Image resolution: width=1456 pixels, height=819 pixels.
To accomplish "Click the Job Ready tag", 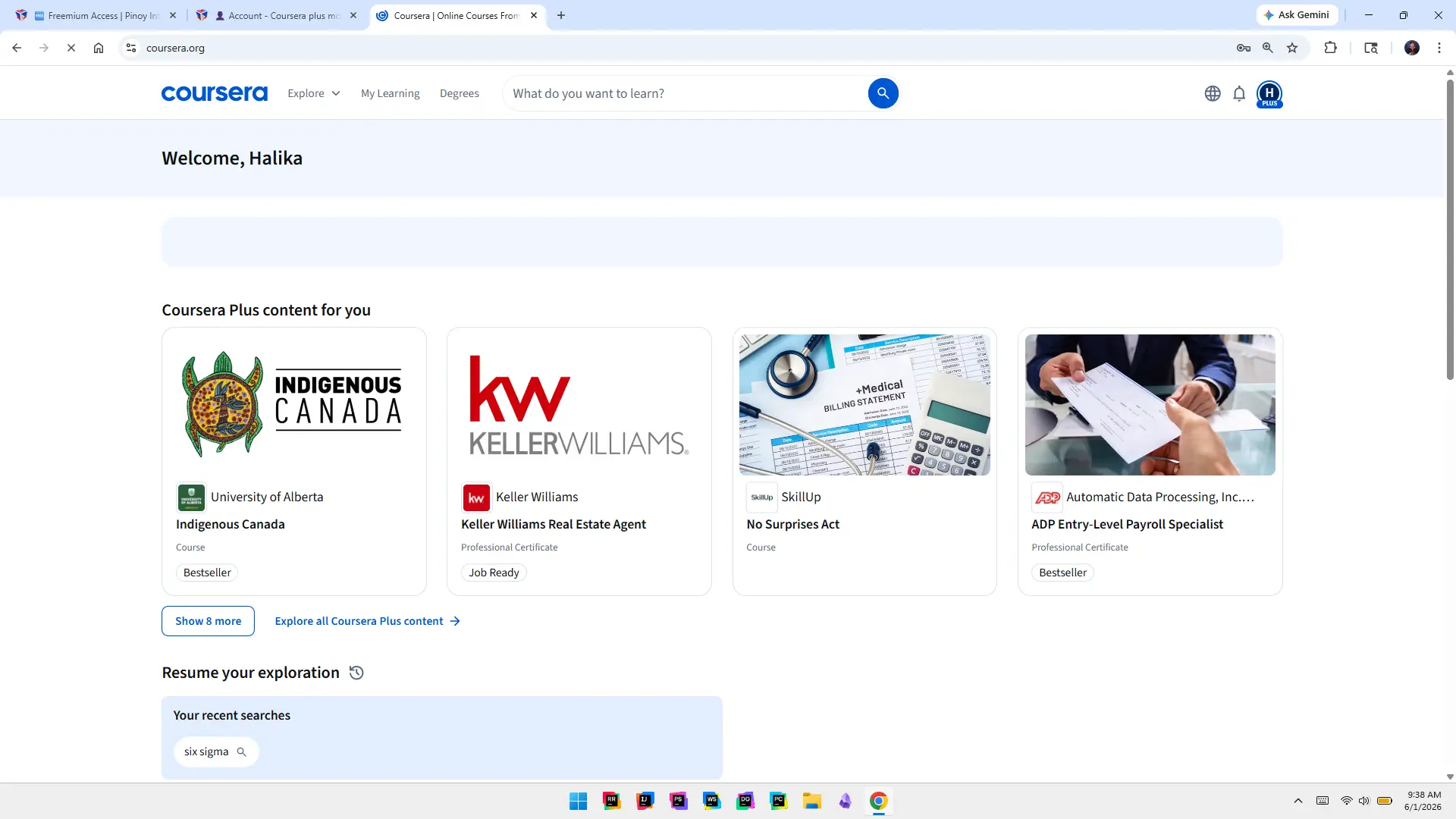I will click(494, 573).
